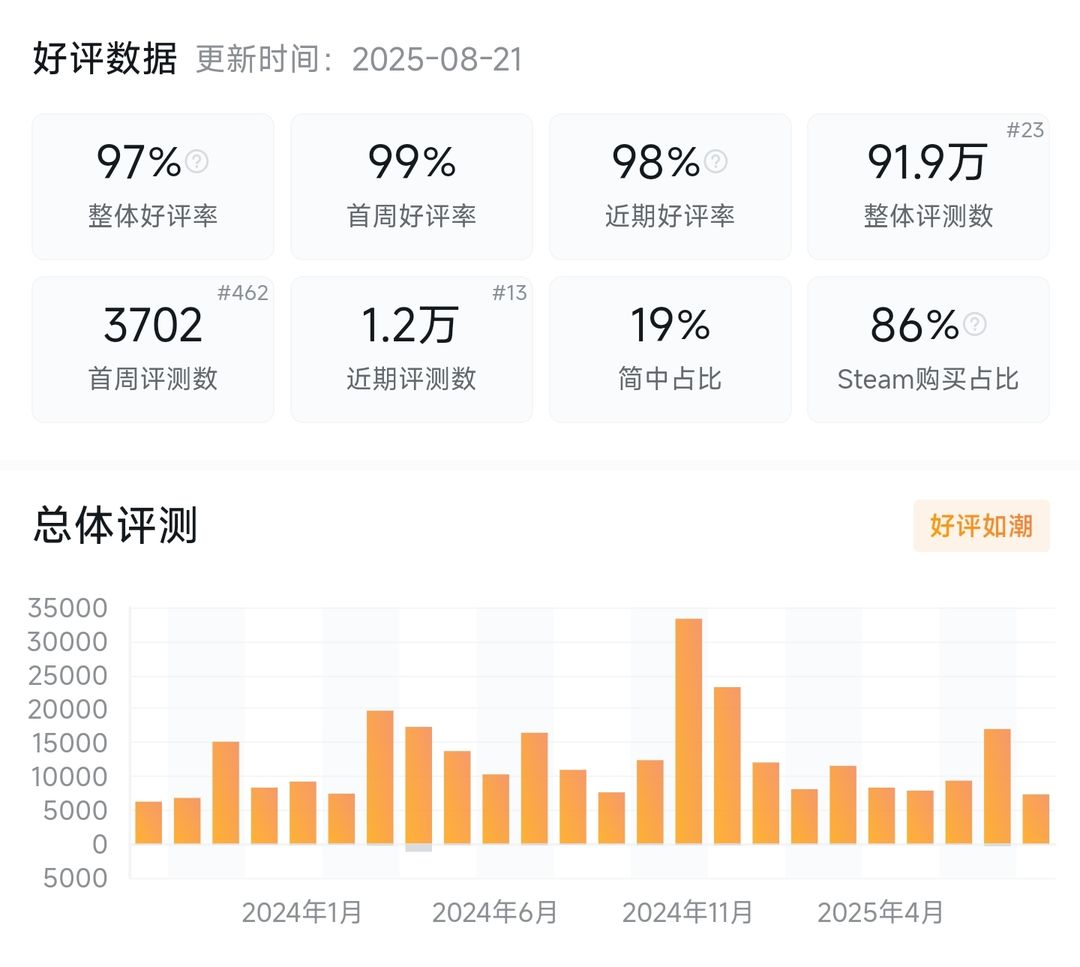
Task: Click the 更新时间 2025-08-21 text
Action: (359, 59)
